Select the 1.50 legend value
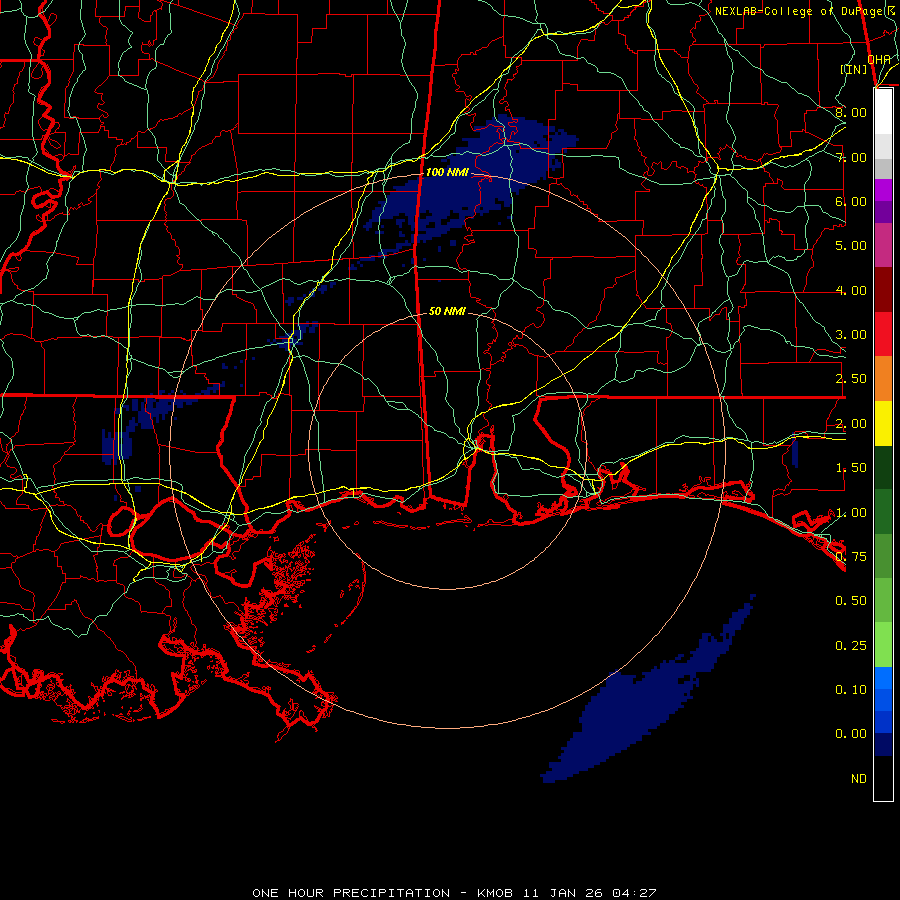Image resolution: width=900 pixels, height=900 pixels. 851,468
